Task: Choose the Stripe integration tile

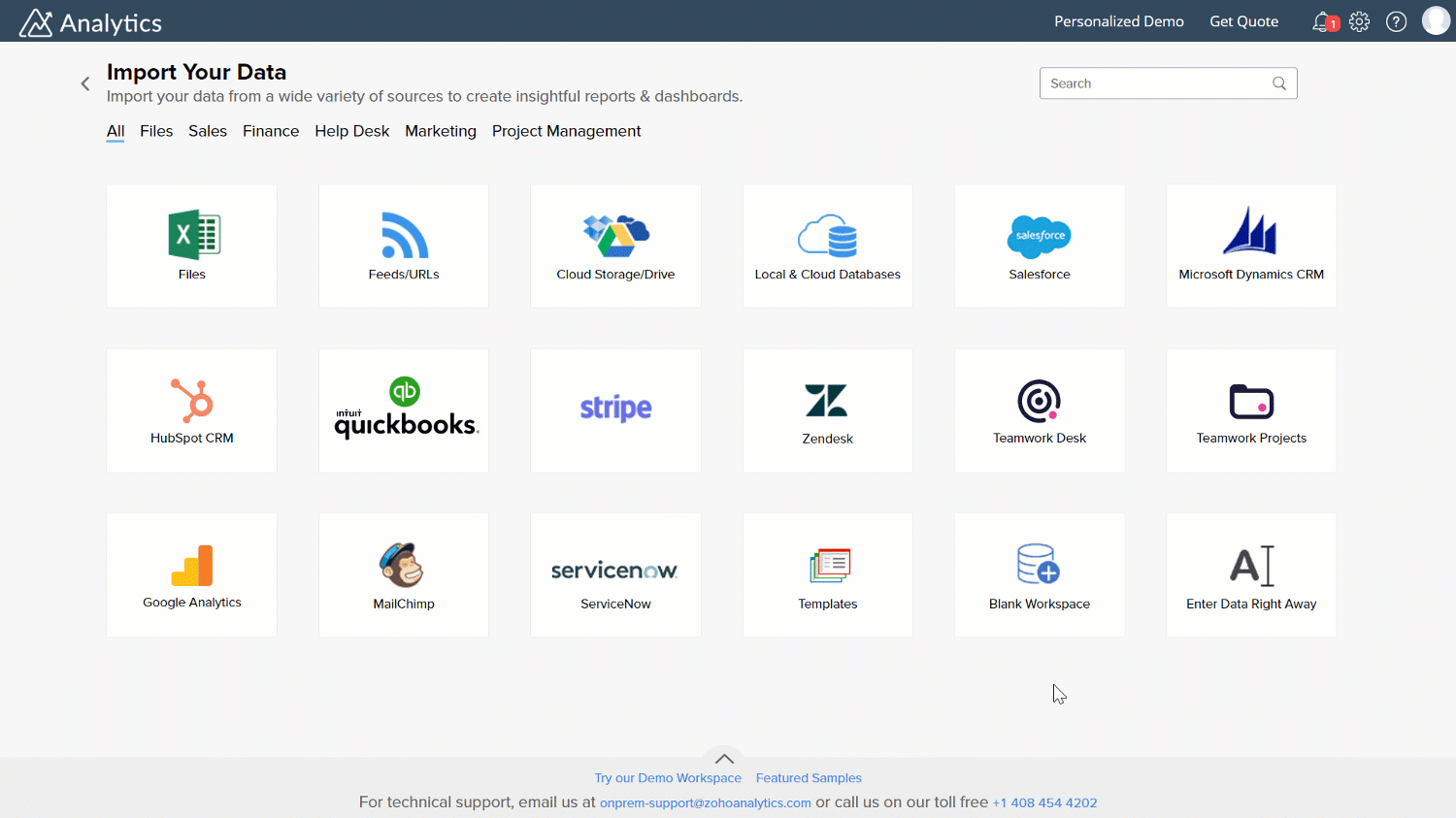Action: [x=615, y=410]
